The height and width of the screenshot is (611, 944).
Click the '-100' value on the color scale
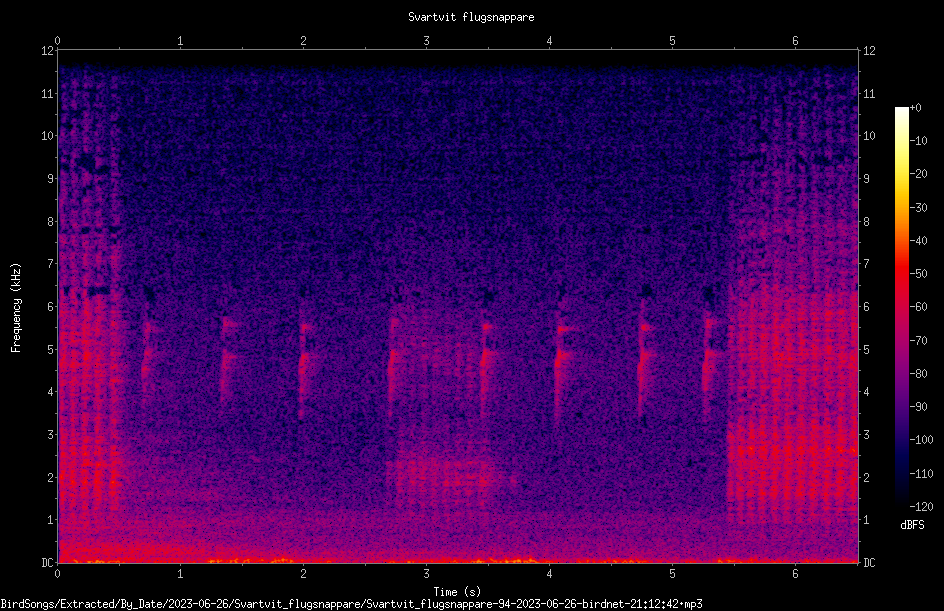921,440
